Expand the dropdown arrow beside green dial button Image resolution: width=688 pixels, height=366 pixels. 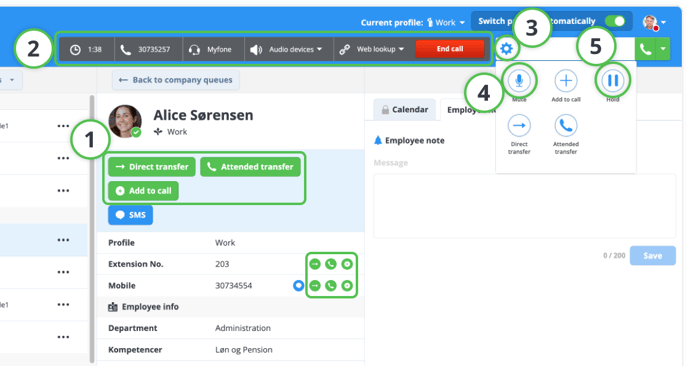click(663, 49)
